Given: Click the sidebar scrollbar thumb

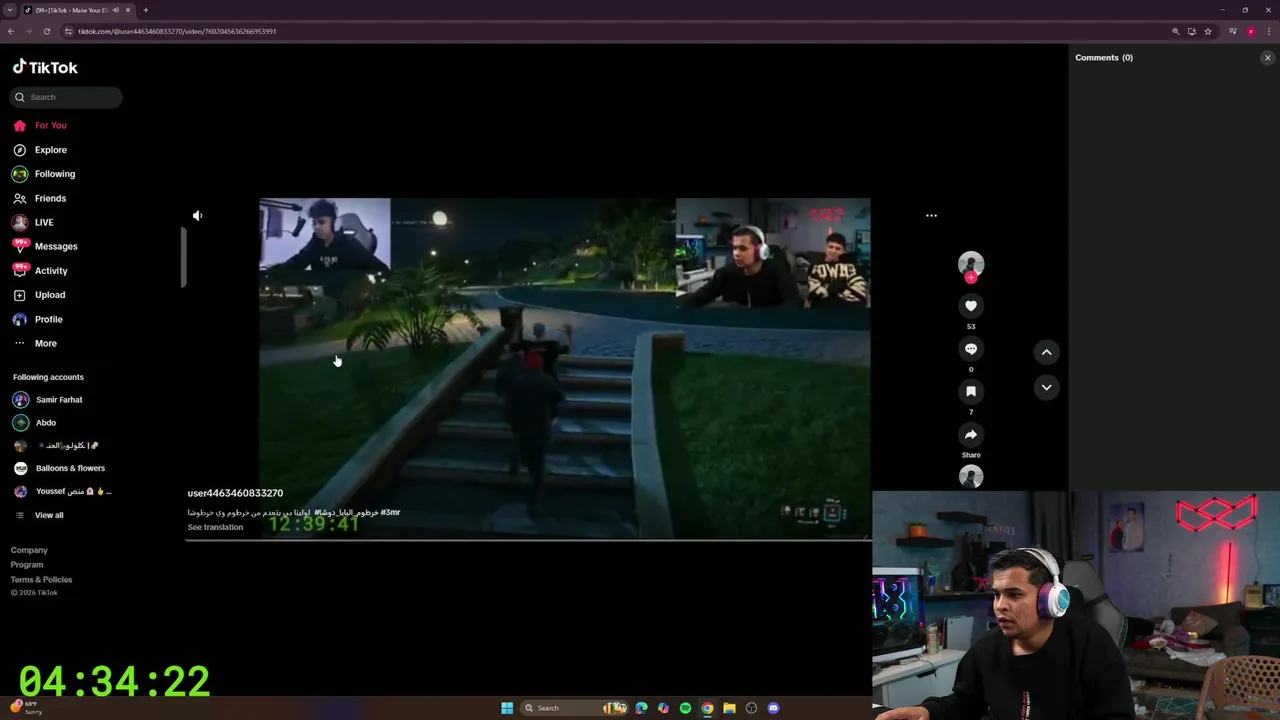Looking at the screenshot, I should [183, 257].
